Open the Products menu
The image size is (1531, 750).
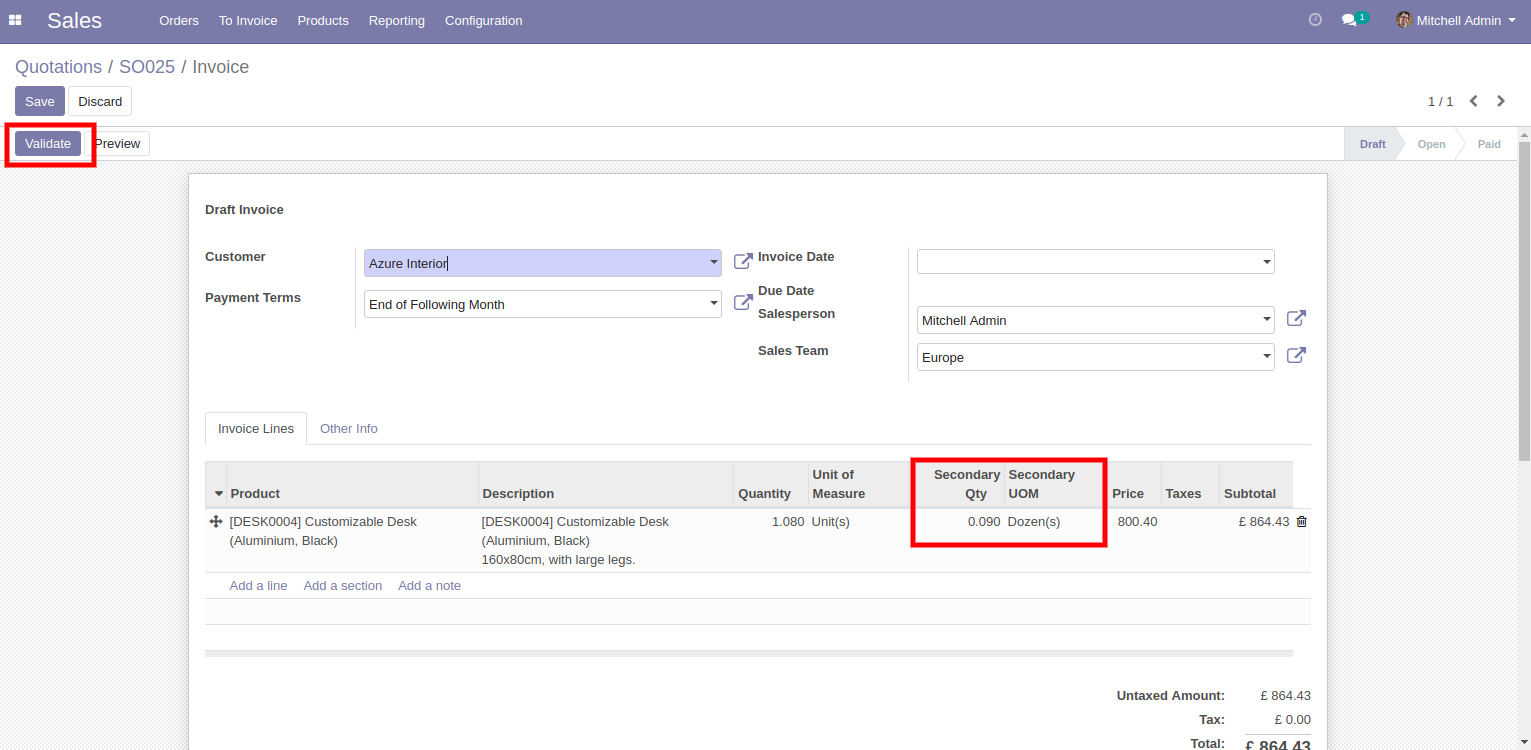(323, 20)
